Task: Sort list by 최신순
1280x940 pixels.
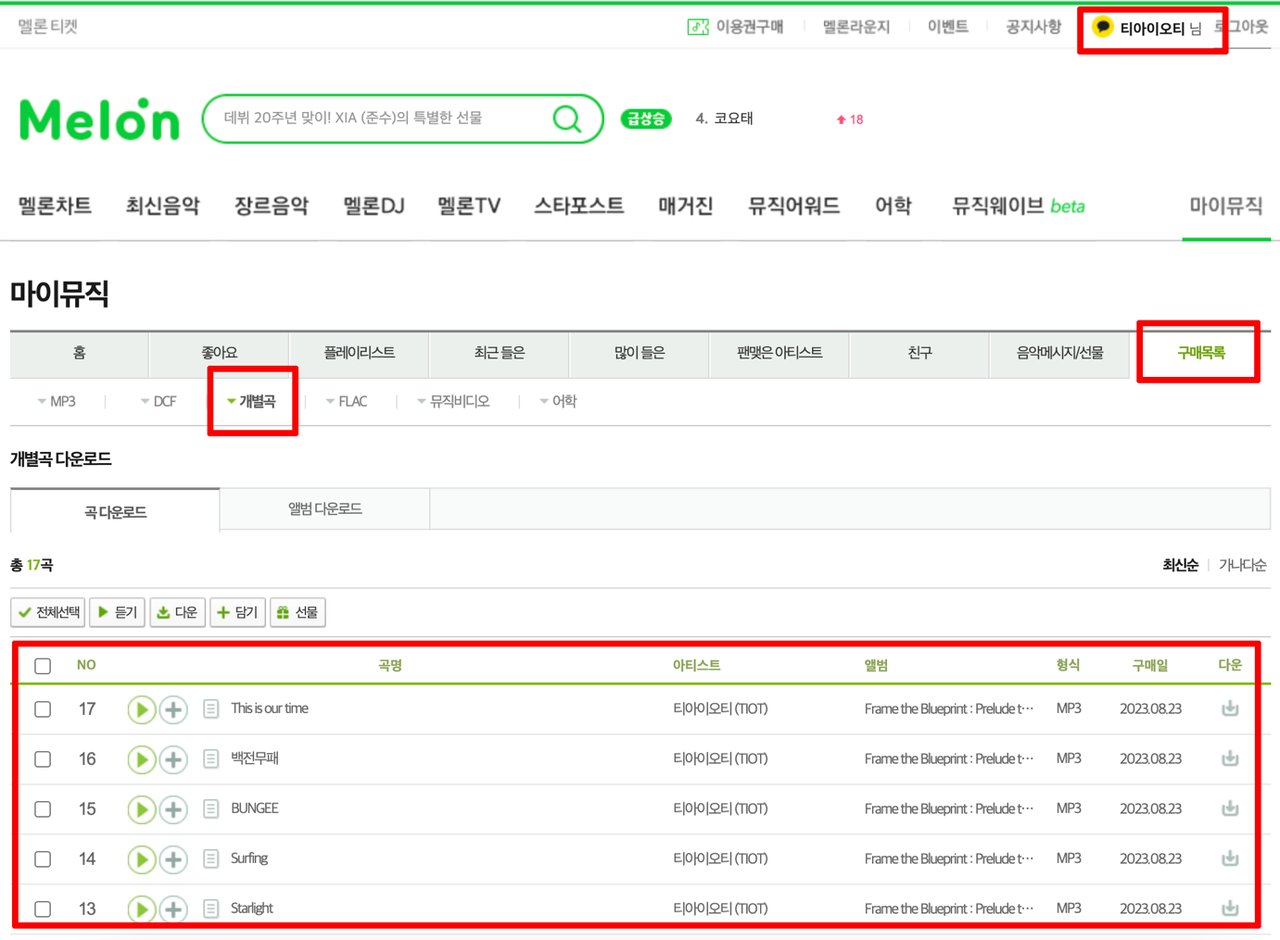Action: [x=1180, y=565]
